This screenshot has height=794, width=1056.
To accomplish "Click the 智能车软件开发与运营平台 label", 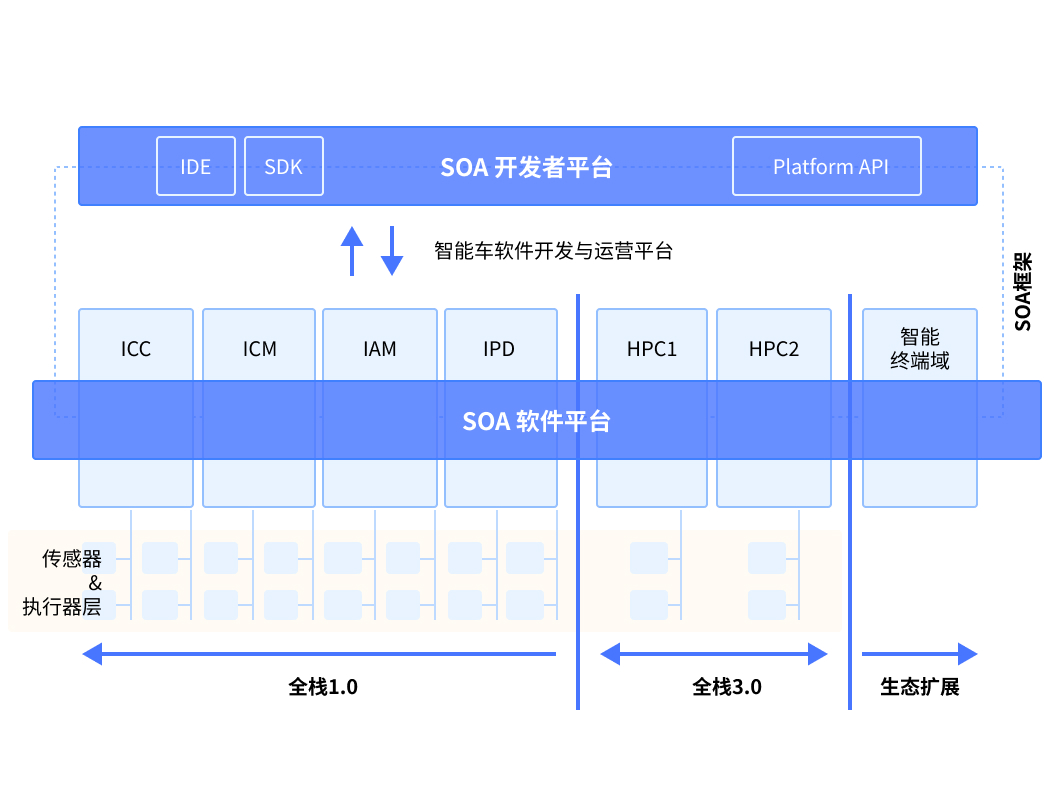I will pyautogui.click(x=554, y=251).
